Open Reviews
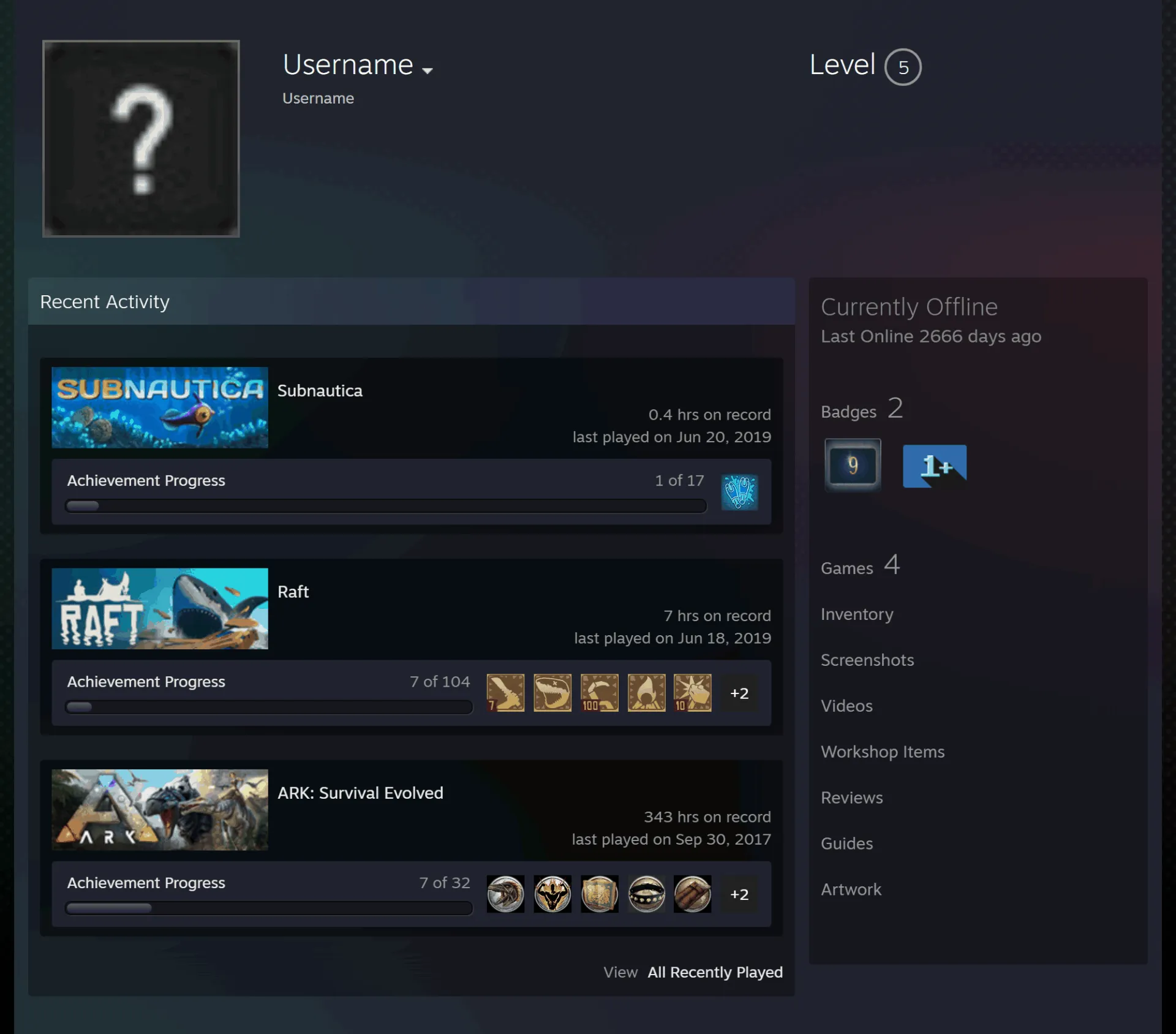Viewport: 1176px width, 1034px height. (x=852, y=798)
